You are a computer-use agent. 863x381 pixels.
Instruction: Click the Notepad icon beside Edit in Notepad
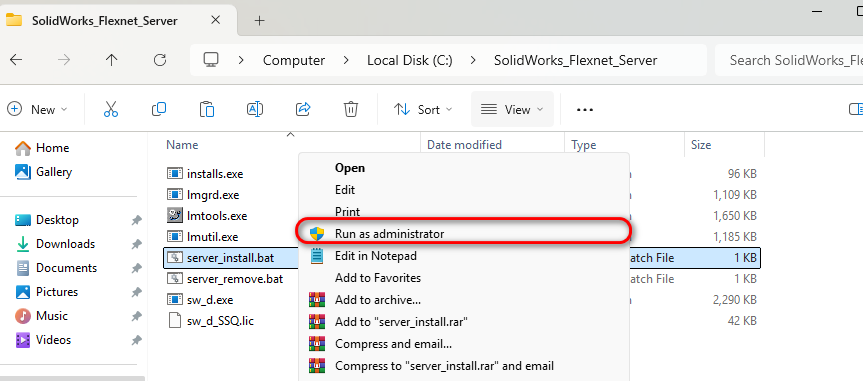point(317,255)
